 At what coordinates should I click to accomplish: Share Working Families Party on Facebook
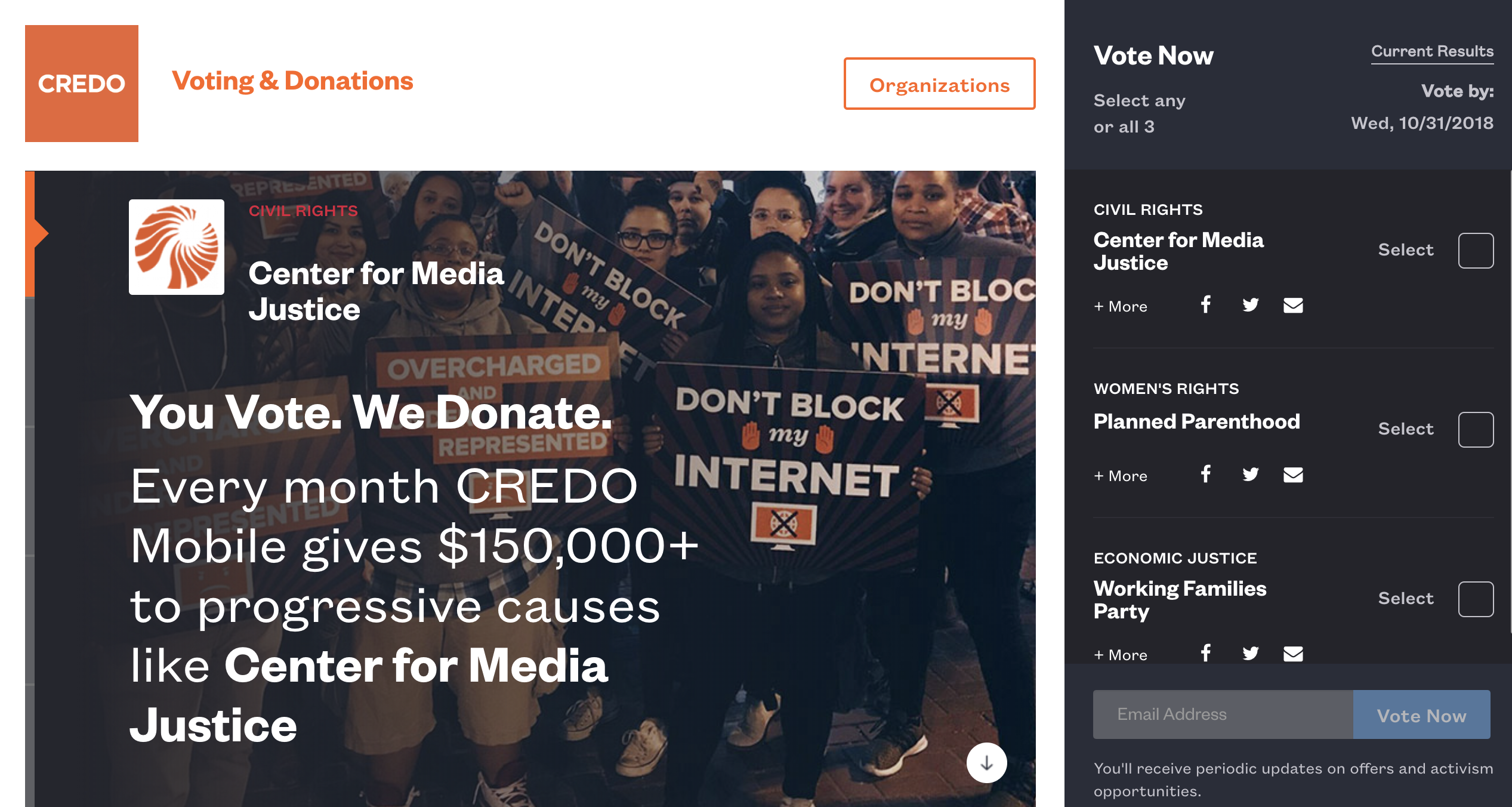1206,653
